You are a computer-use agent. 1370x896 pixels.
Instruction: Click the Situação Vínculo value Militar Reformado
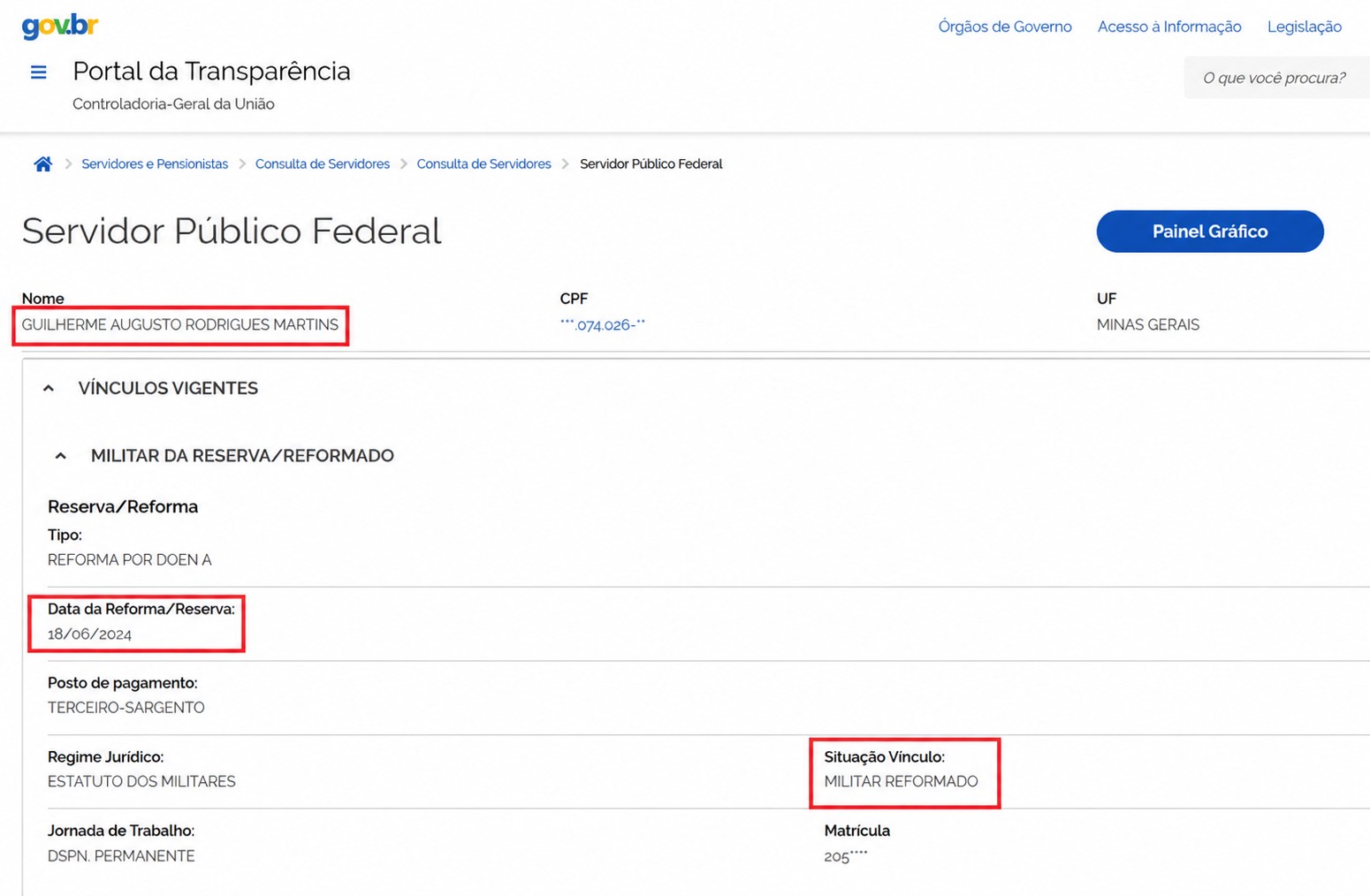click(901, 781)
